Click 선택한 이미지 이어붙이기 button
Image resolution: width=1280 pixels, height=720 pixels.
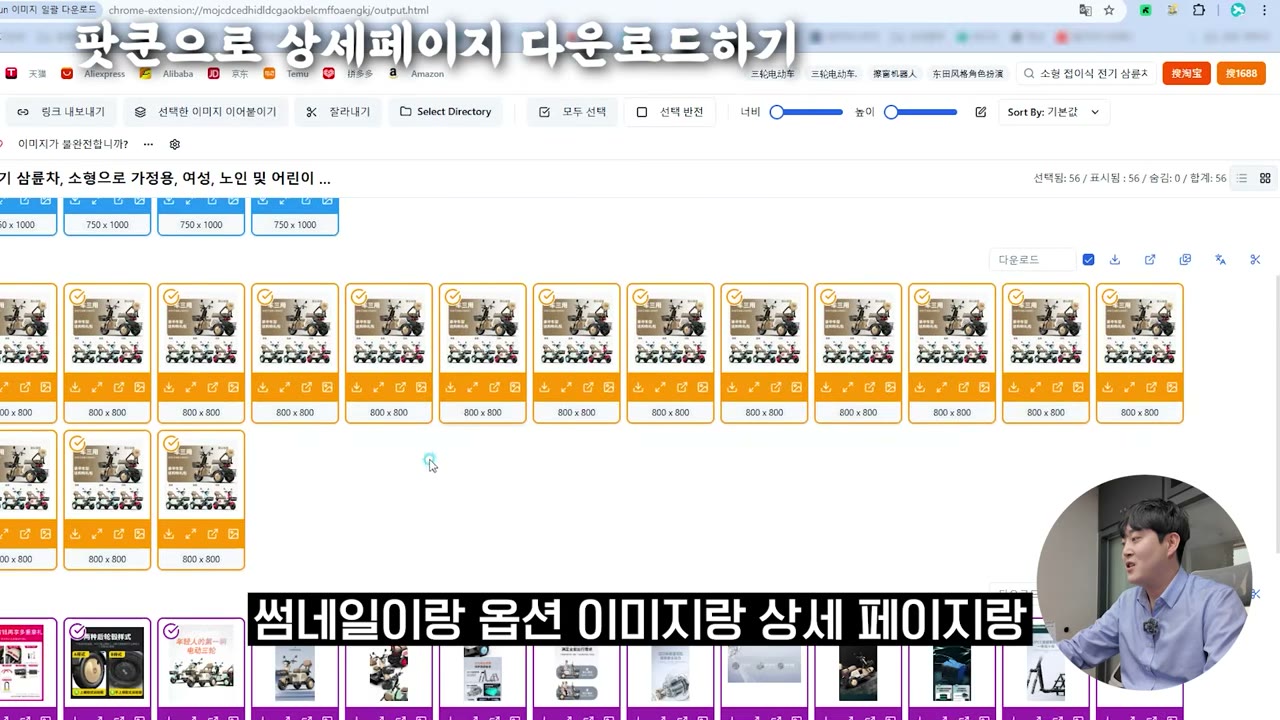pyautogui.click(x=205, y=112)
